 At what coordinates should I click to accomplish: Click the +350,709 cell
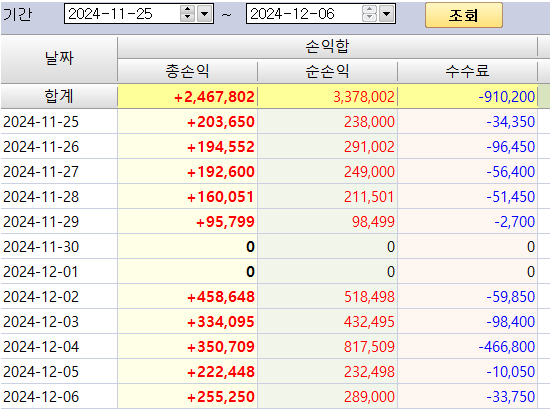187,347
